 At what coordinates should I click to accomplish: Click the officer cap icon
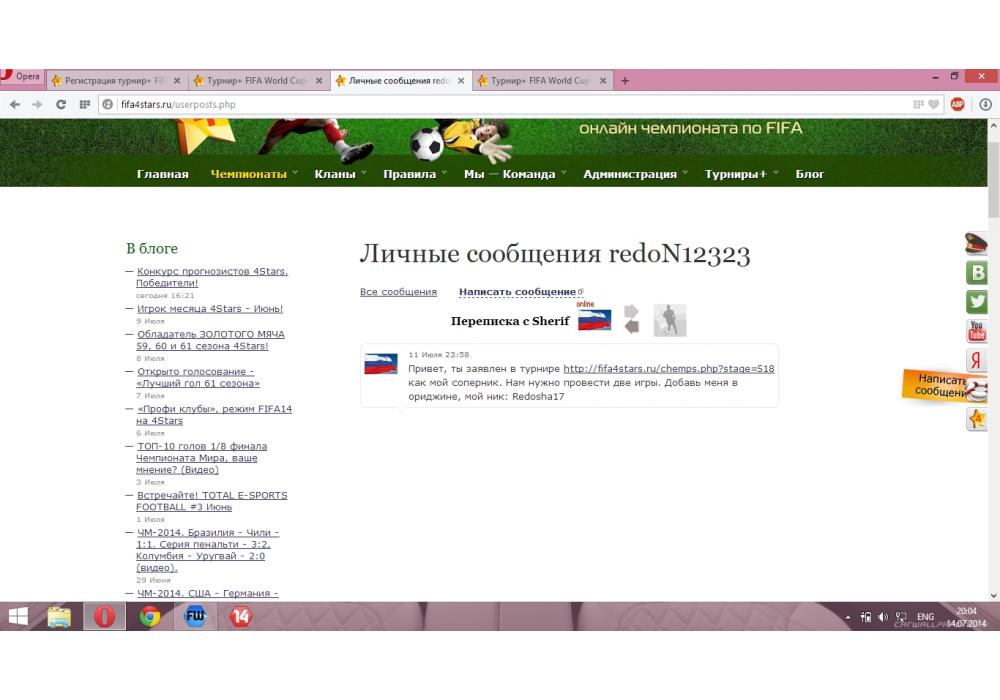click(x=977, y=243)
